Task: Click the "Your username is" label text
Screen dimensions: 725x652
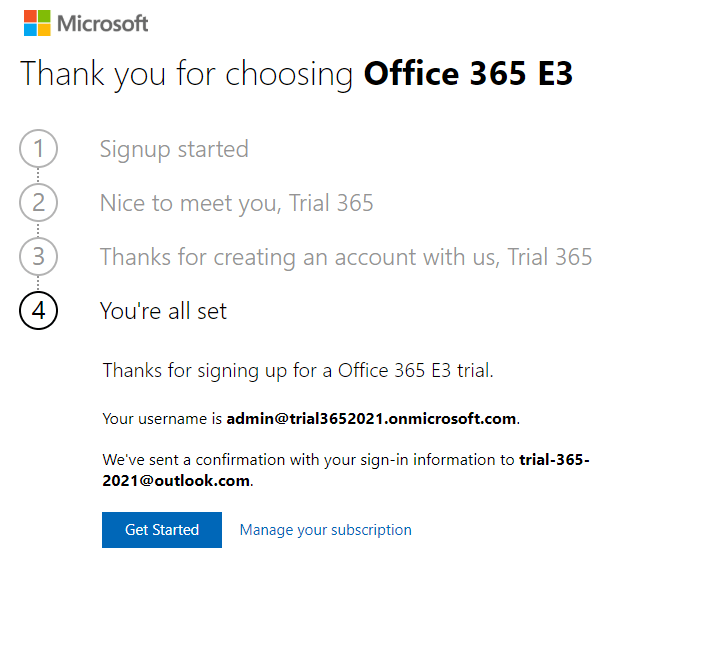Action: [x=162, y=418]
